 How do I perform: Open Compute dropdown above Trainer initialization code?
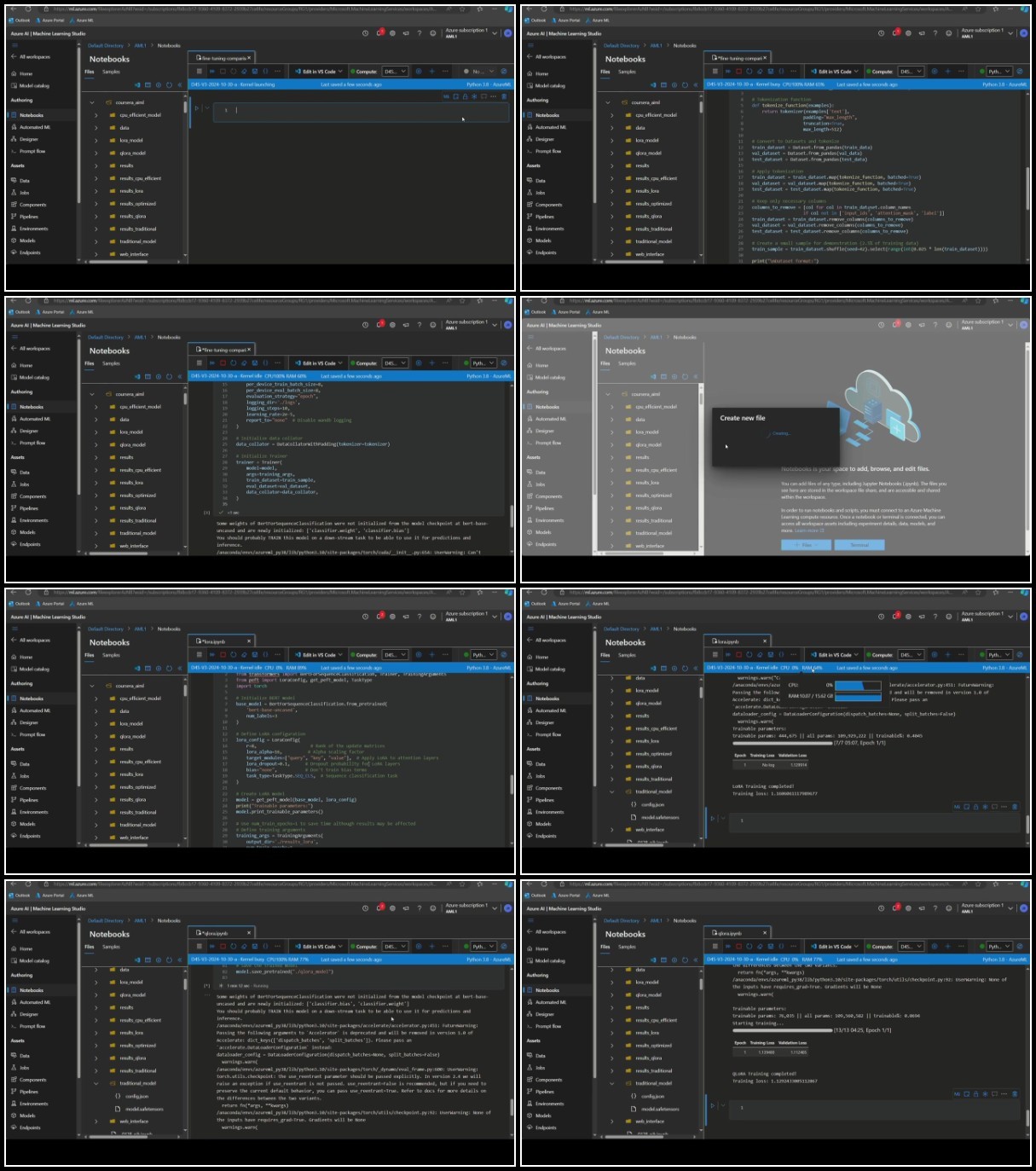[x=395, y=363]
